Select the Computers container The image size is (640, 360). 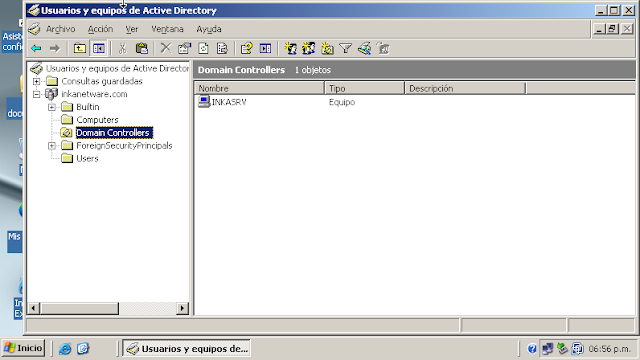97,120
